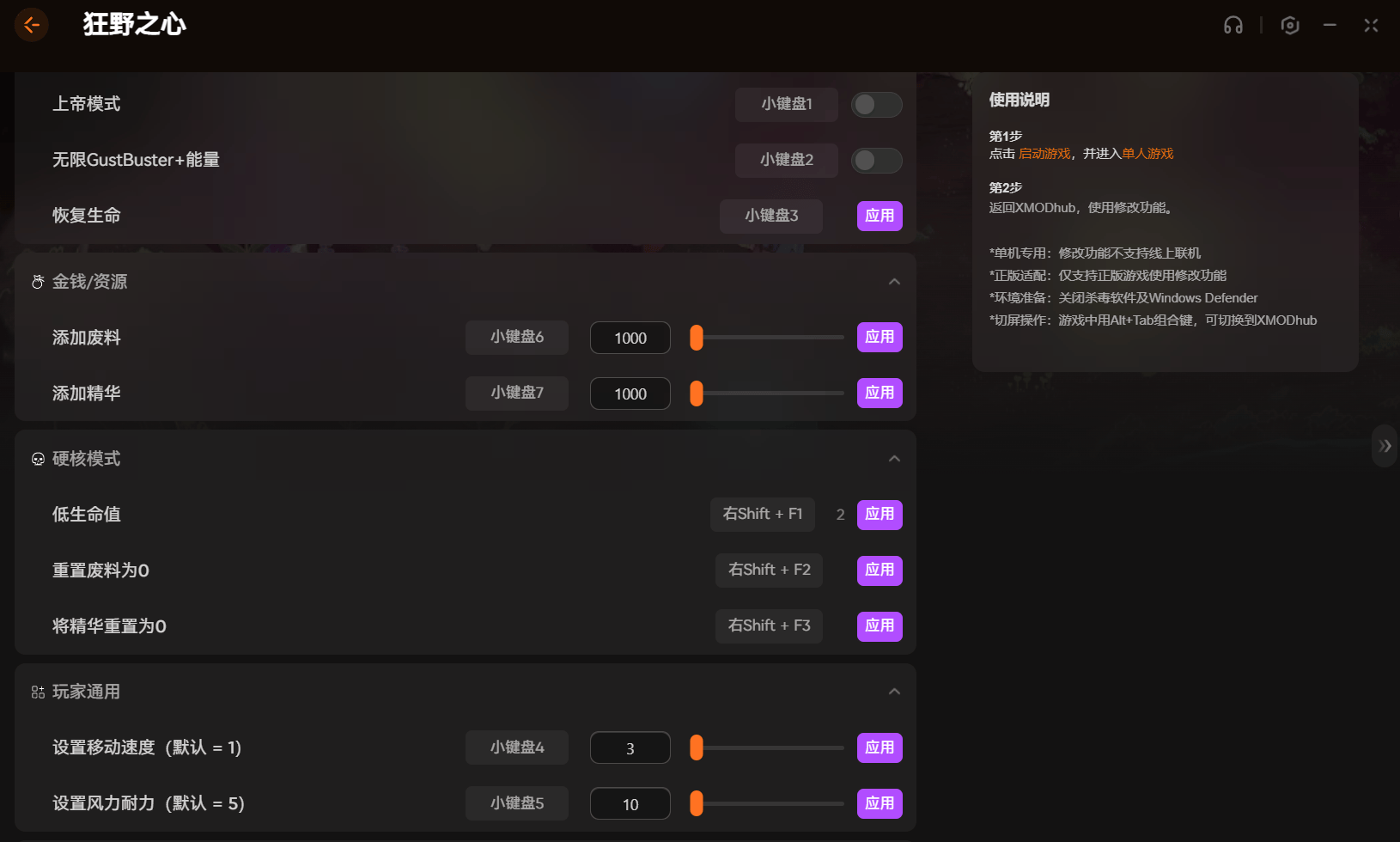Click the grid icon beside 玩家通用

click(x=38, y=693)
